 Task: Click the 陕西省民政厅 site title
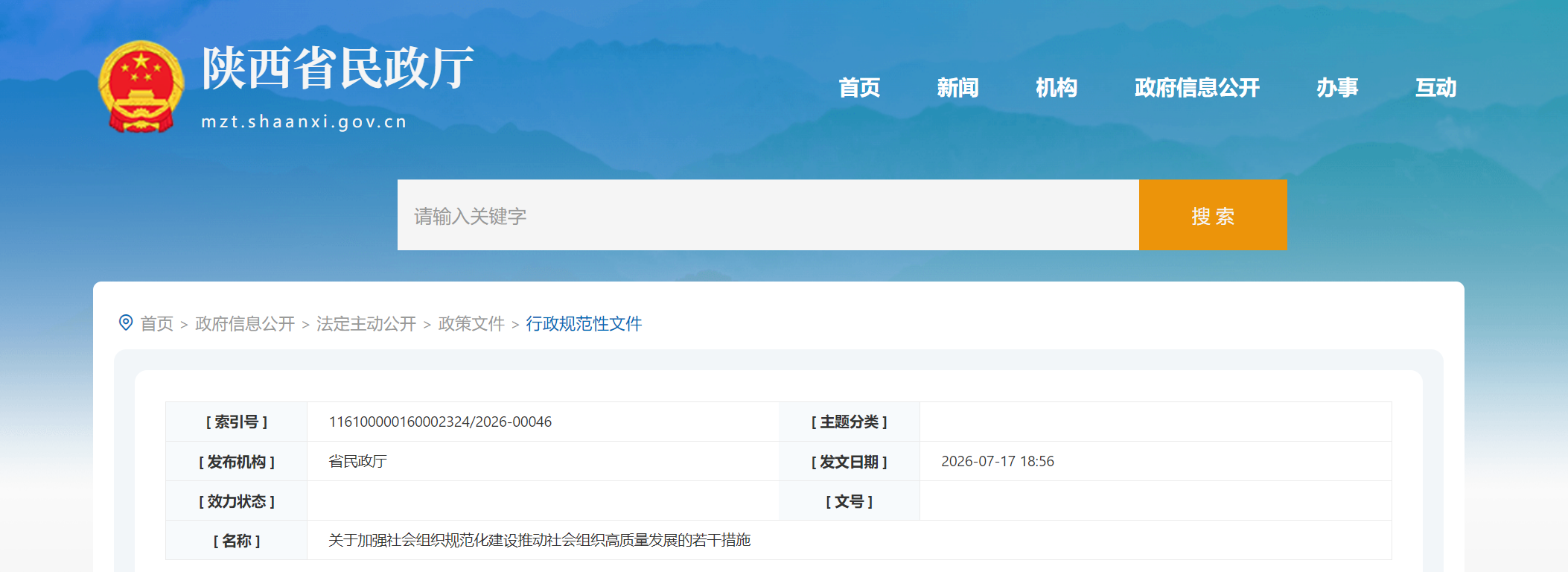[338, 68]
